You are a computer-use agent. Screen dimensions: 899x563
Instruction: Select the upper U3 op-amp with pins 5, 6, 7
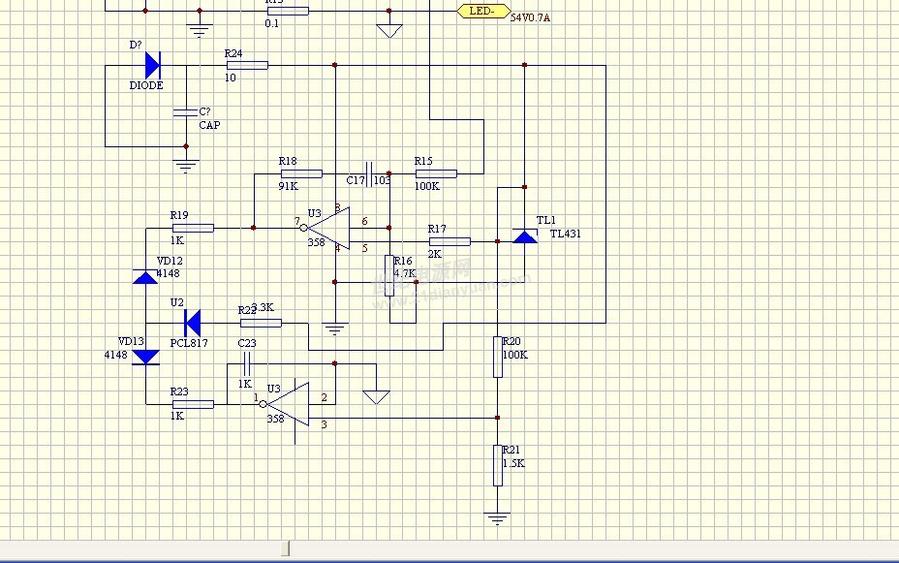coord(327,228)
